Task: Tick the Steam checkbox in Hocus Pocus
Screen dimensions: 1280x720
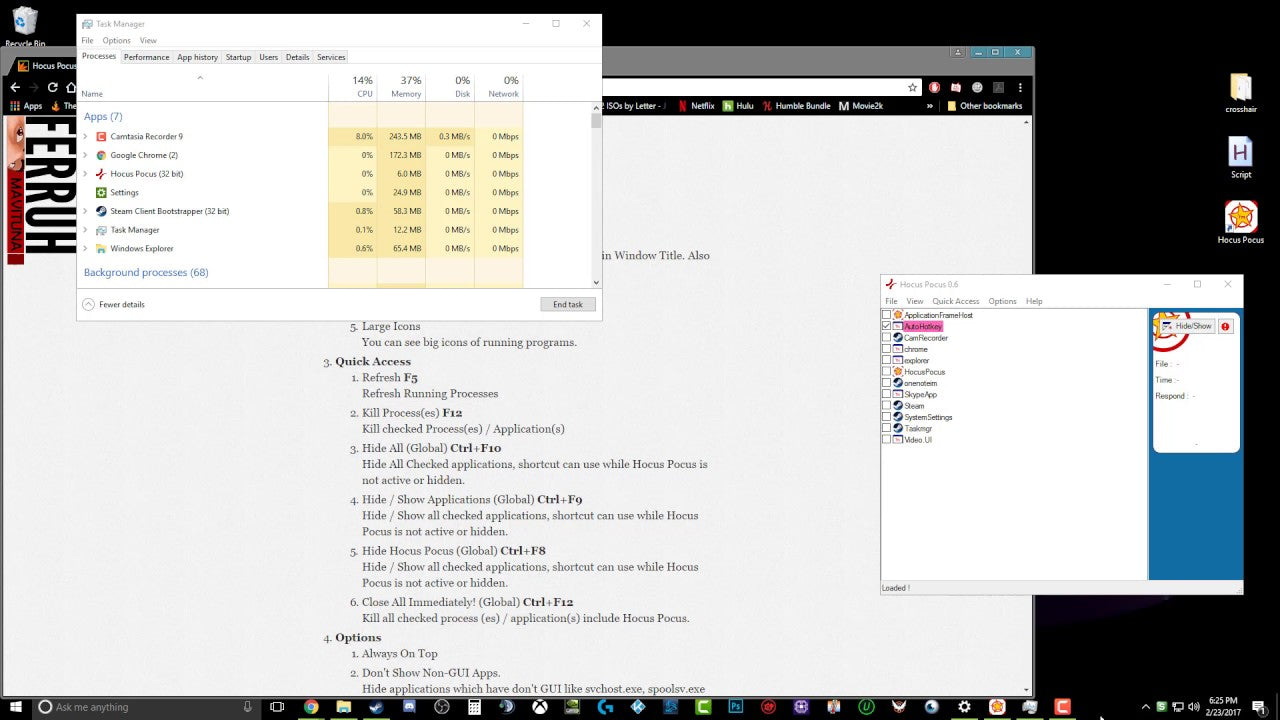Action: pos(886,406)
